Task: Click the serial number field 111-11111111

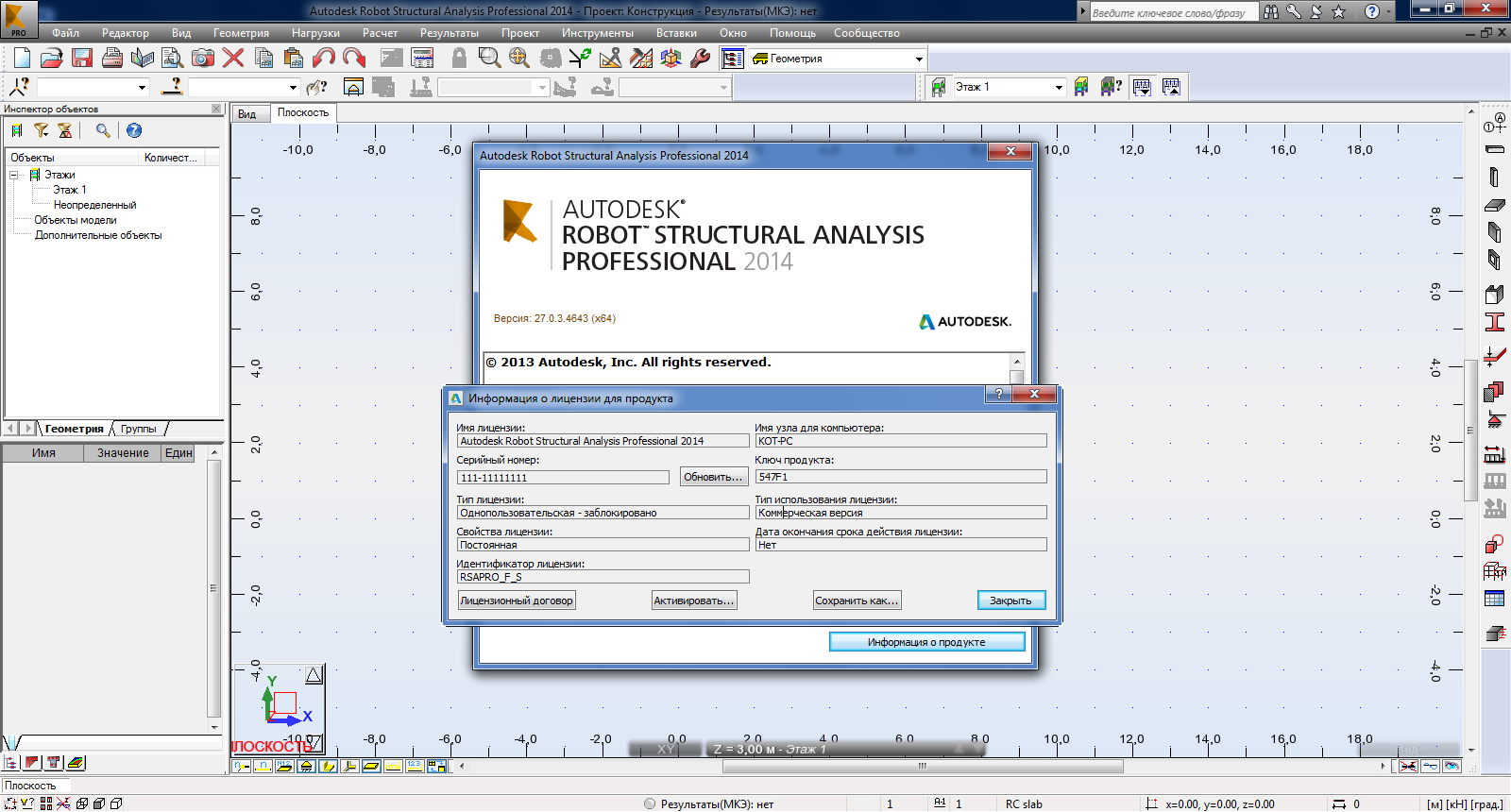Action: pos(563,478)
